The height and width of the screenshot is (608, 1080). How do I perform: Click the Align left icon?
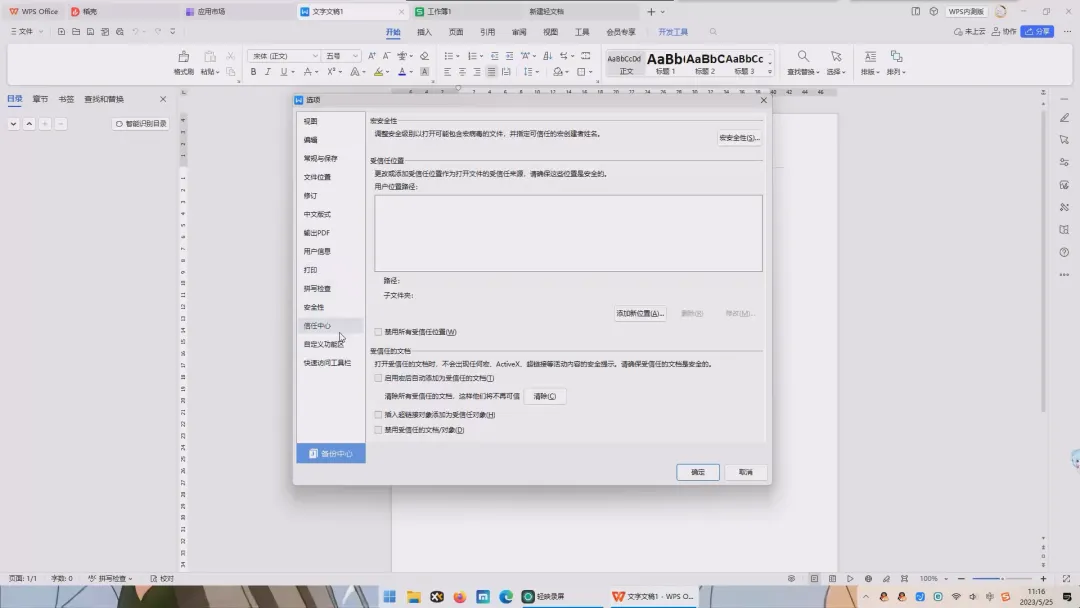pos(448,72)
